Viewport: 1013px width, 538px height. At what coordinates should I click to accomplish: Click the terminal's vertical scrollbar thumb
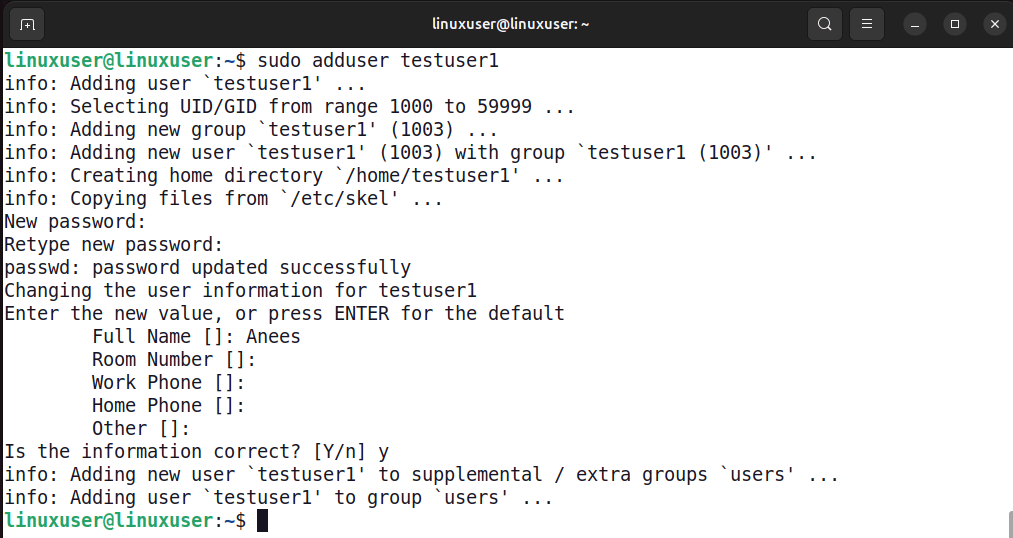pyautogui.click(x=1009, y=523)
